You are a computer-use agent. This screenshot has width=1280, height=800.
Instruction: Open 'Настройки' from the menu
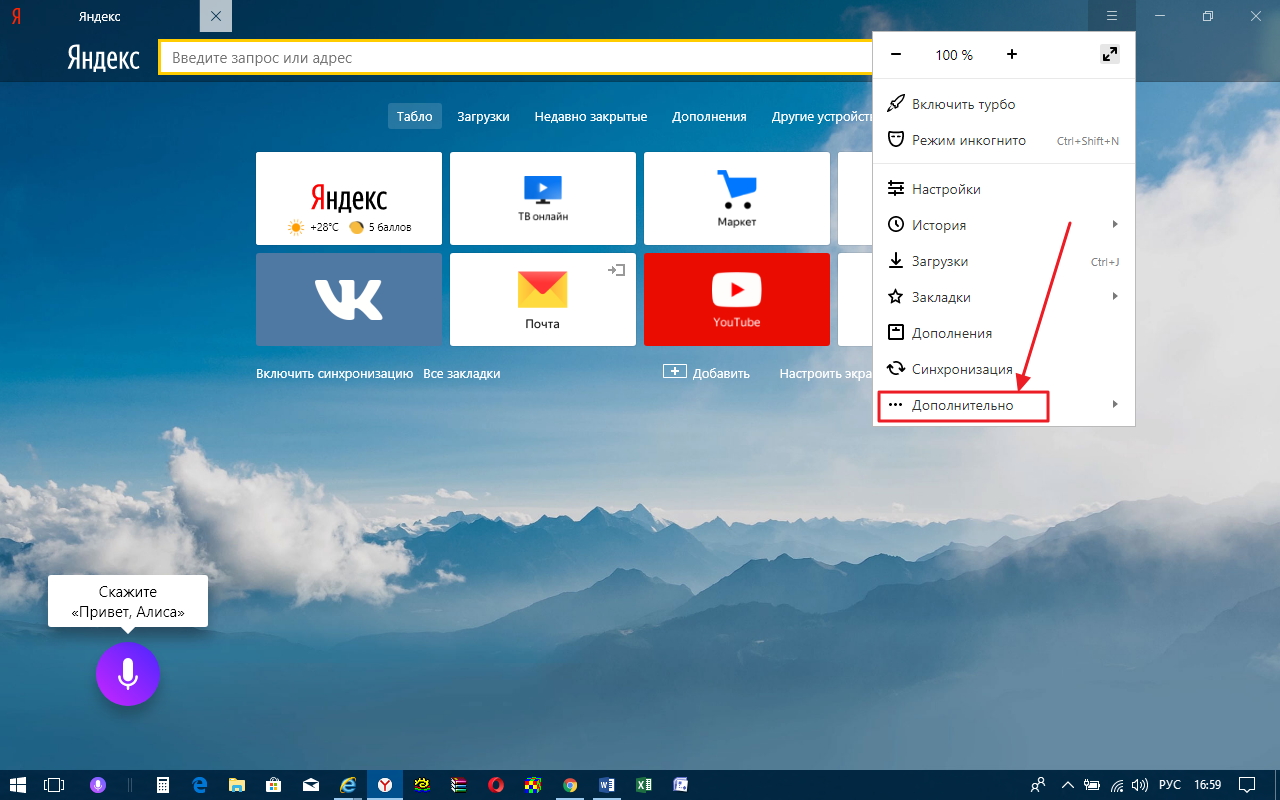[1004, 189]
